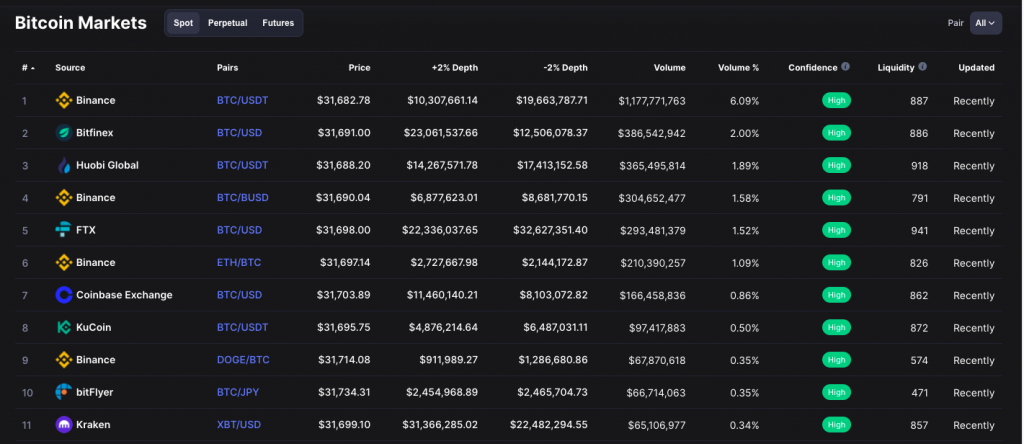This screenshot has height=444, width=1024.
Task: Click liquidity score 941
Action: coord(919,230)
